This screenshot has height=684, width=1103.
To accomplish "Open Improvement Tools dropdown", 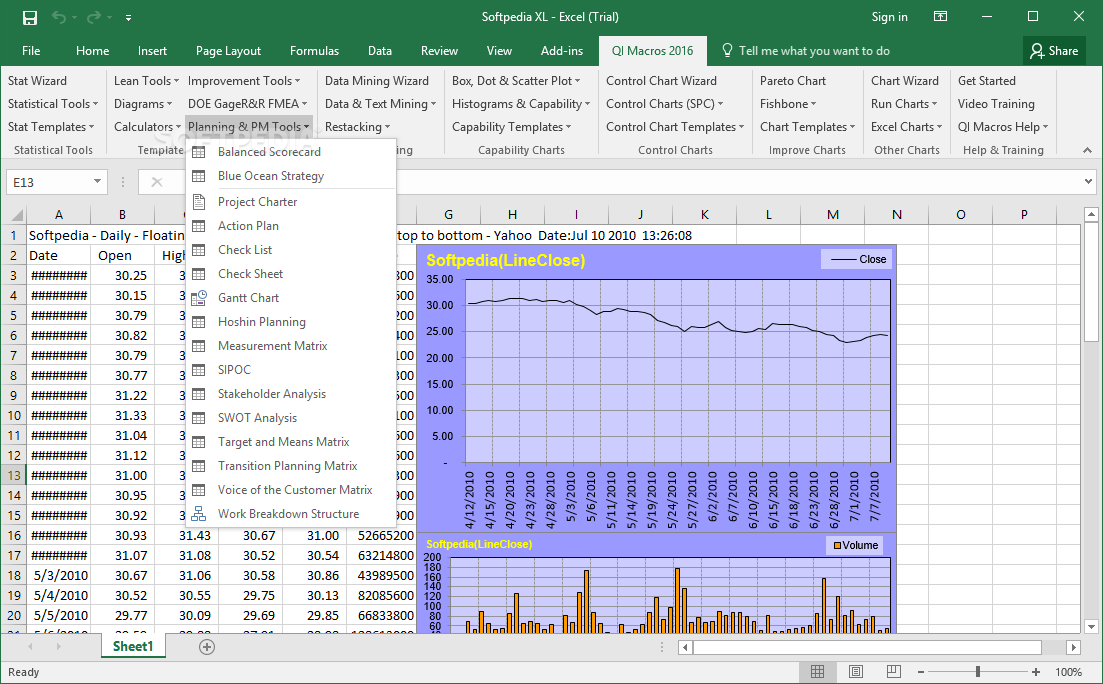I will (244, 81).
